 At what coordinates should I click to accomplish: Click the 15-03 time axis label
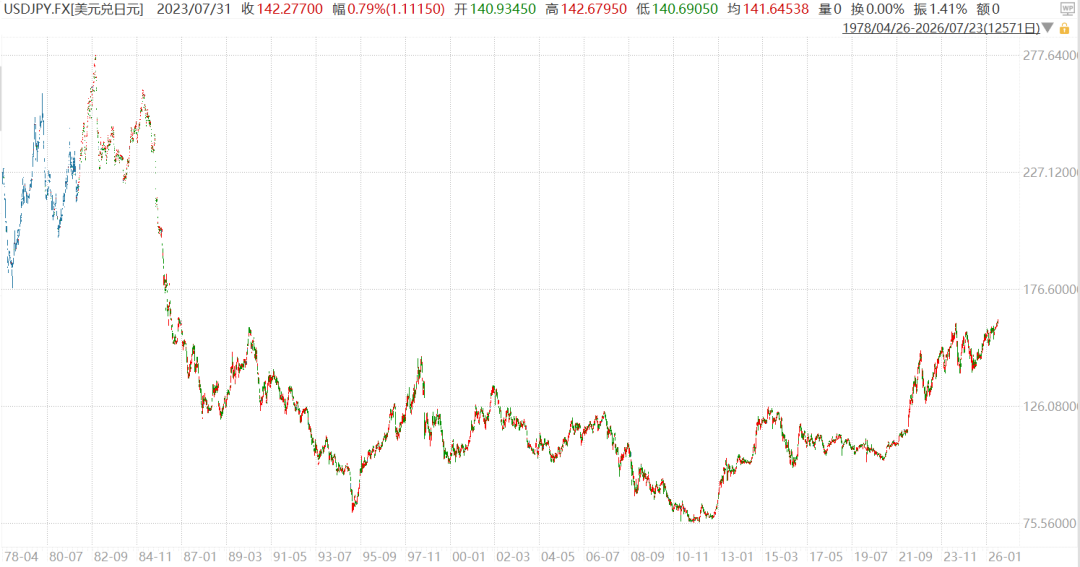tap(782, 557)
